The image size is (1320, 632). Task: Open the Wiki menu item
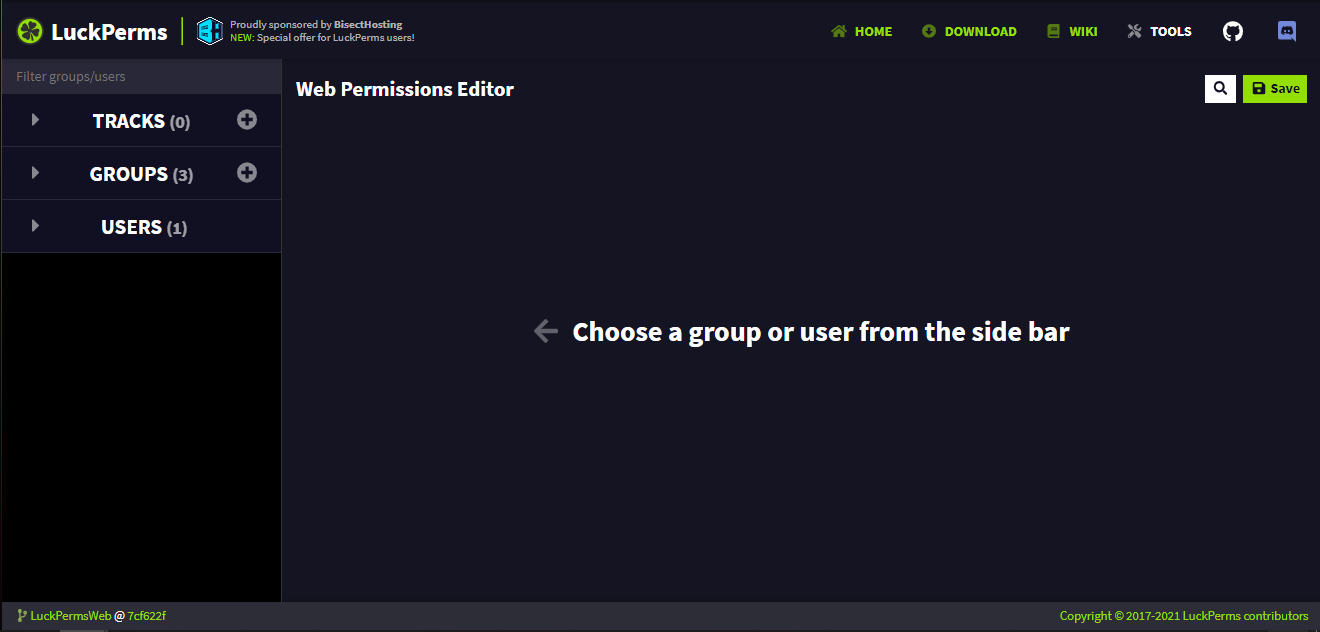[x=1072, y=31]
